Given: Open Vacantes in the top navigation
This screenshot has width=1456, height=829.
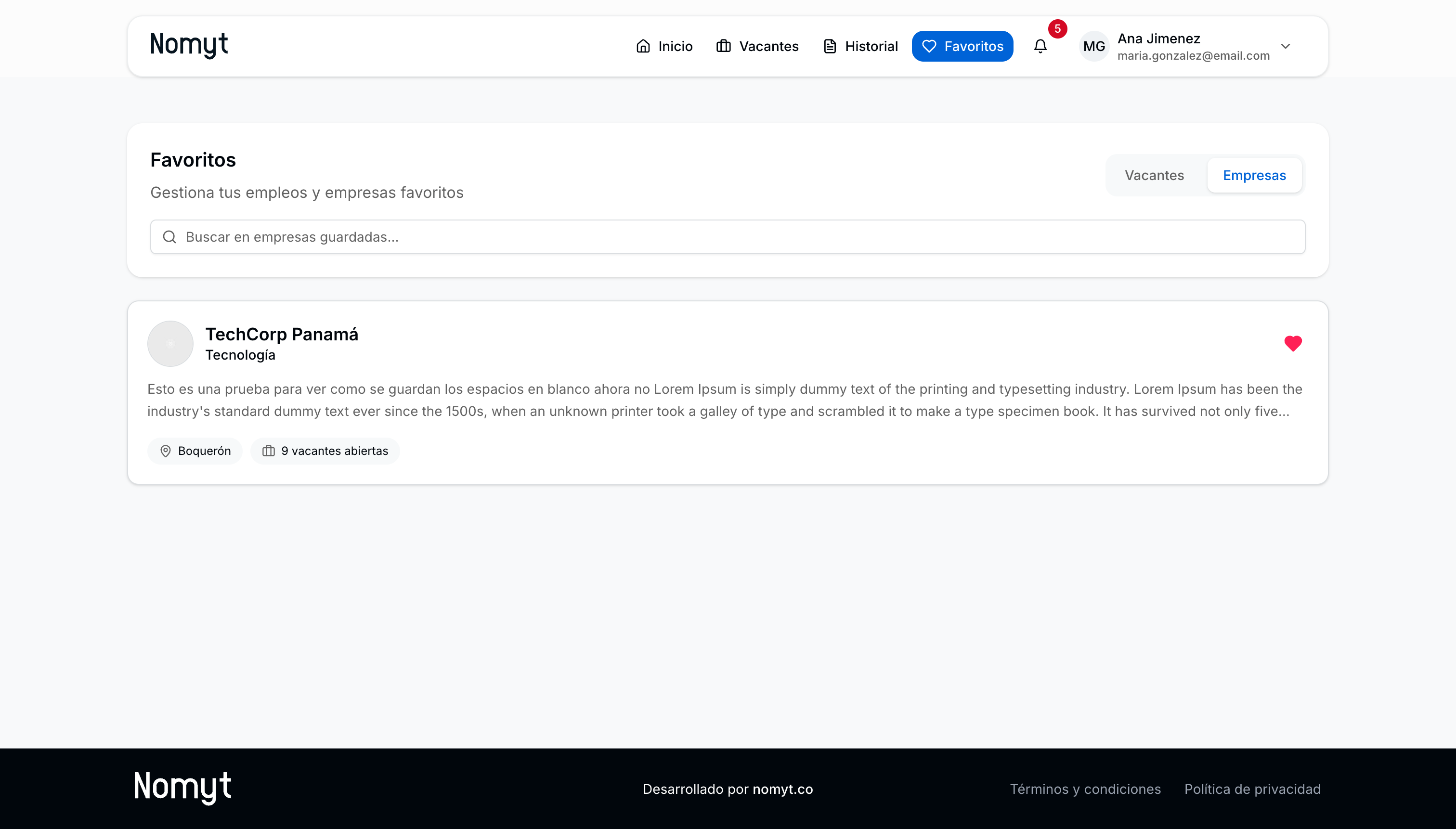Looking at the screenshot, I should tap(757, 46).
